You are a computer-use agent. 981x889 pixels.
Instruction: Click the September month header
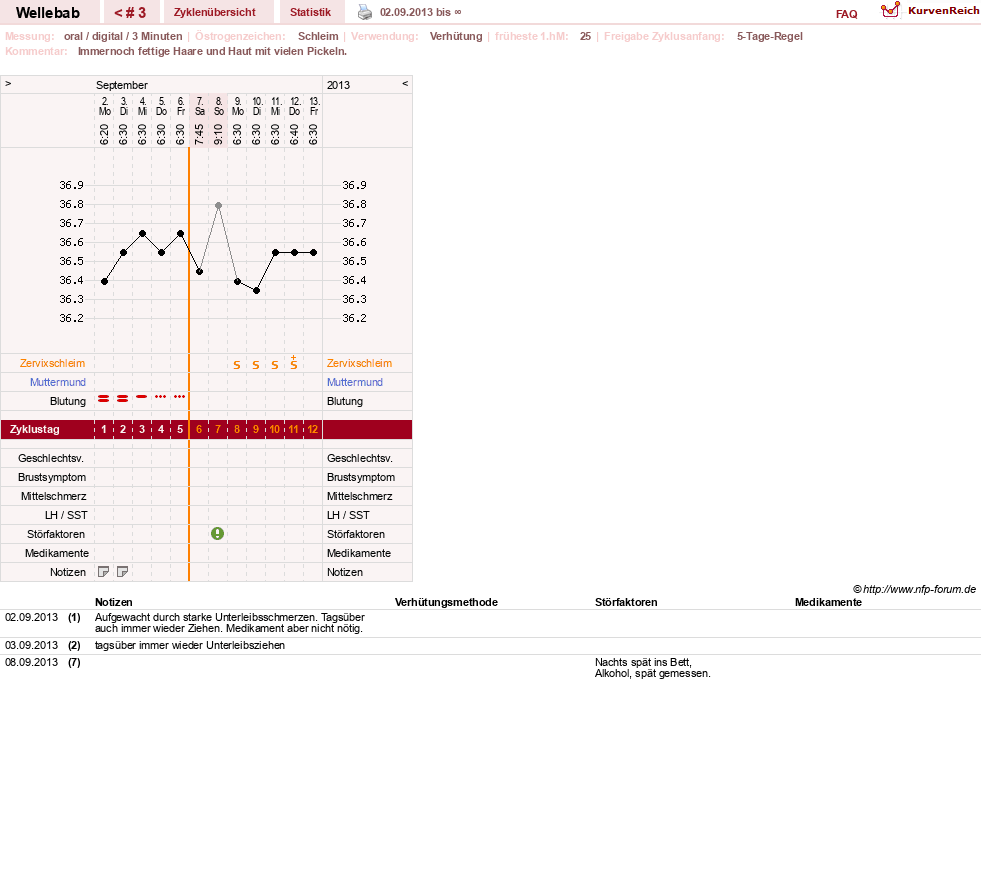122,85
